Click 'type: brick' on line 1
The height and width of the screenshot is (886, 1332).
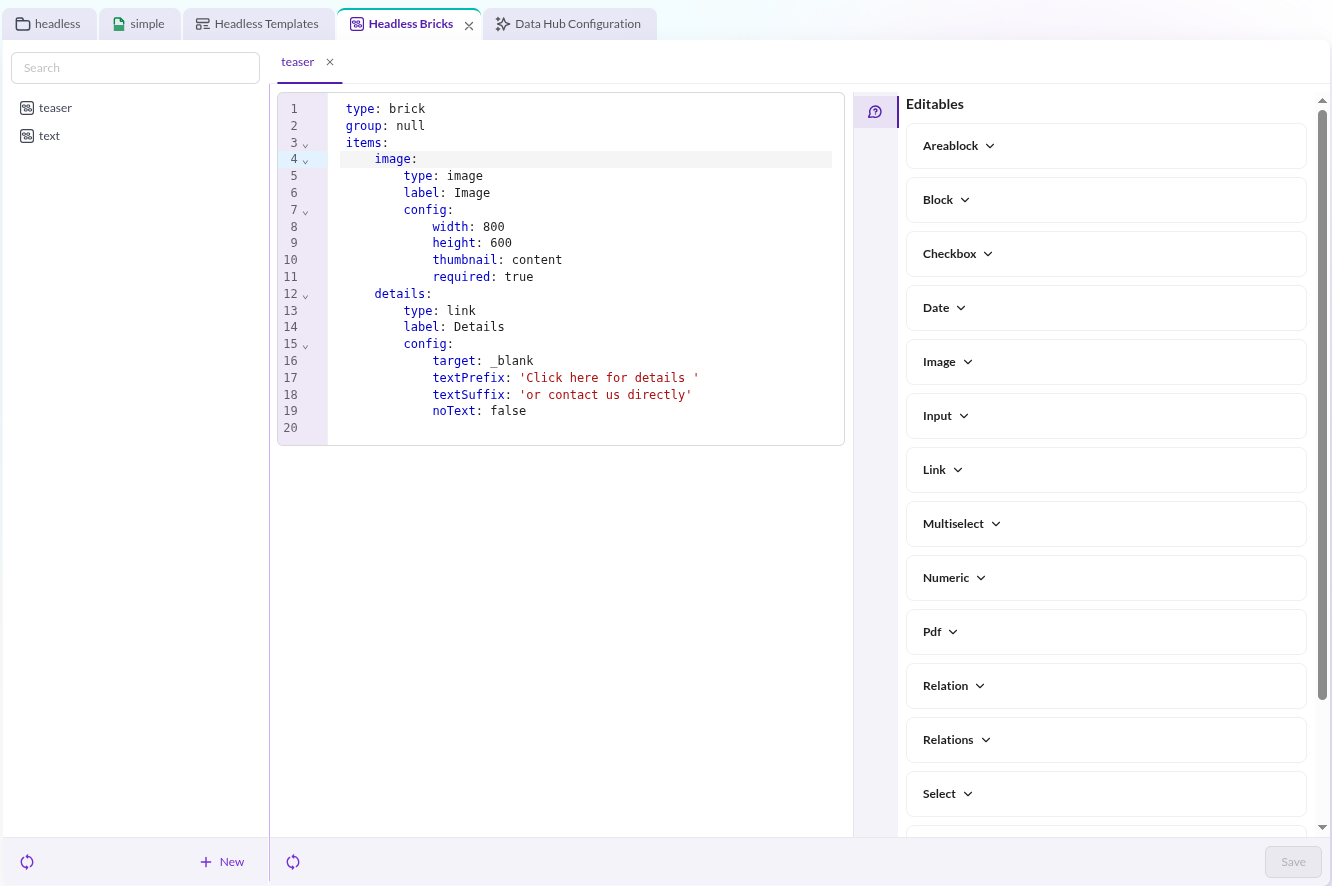385,109
